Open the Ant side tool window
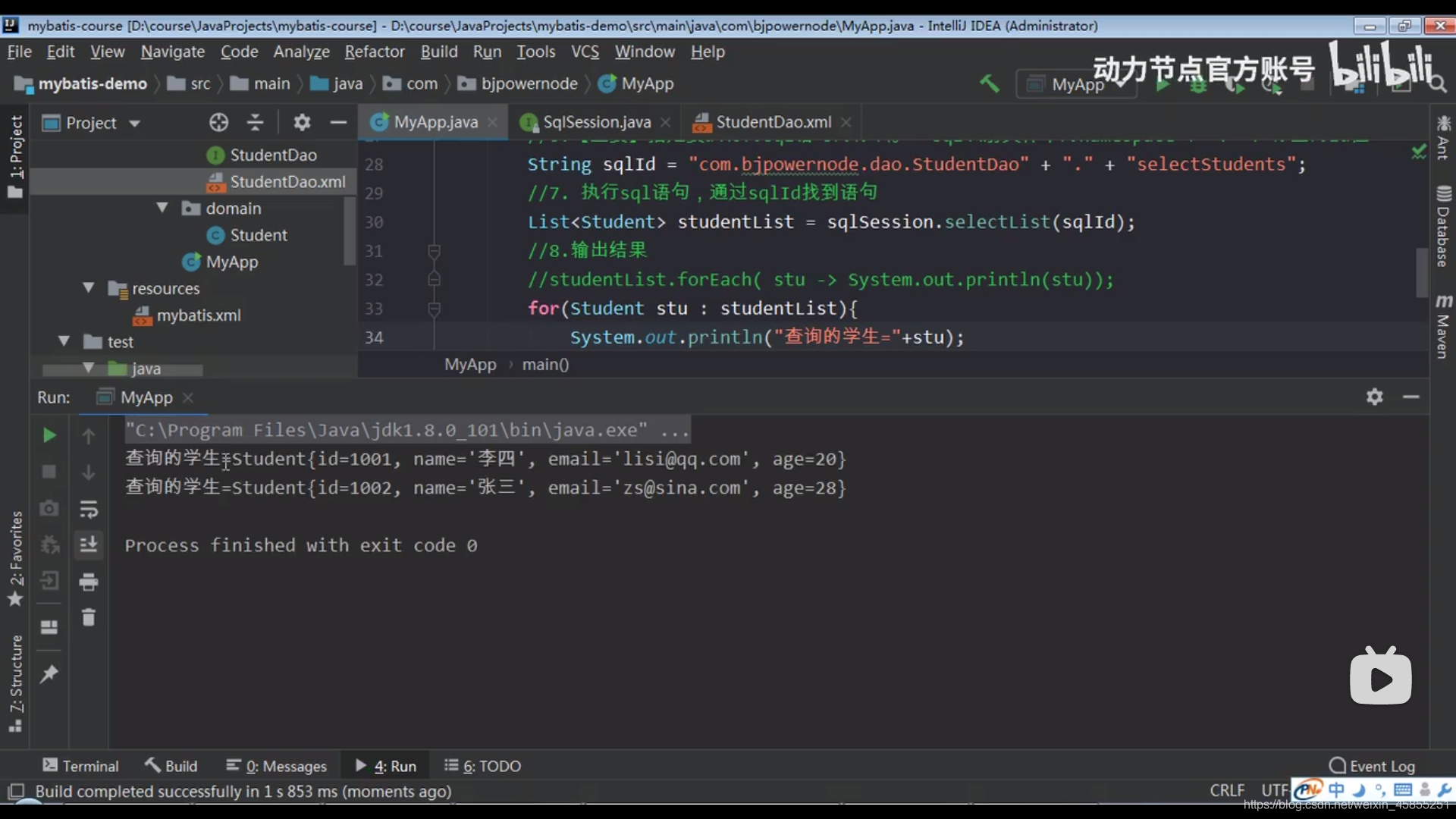The width and height of the screenshot is (1456, 819). [1443, 137]
